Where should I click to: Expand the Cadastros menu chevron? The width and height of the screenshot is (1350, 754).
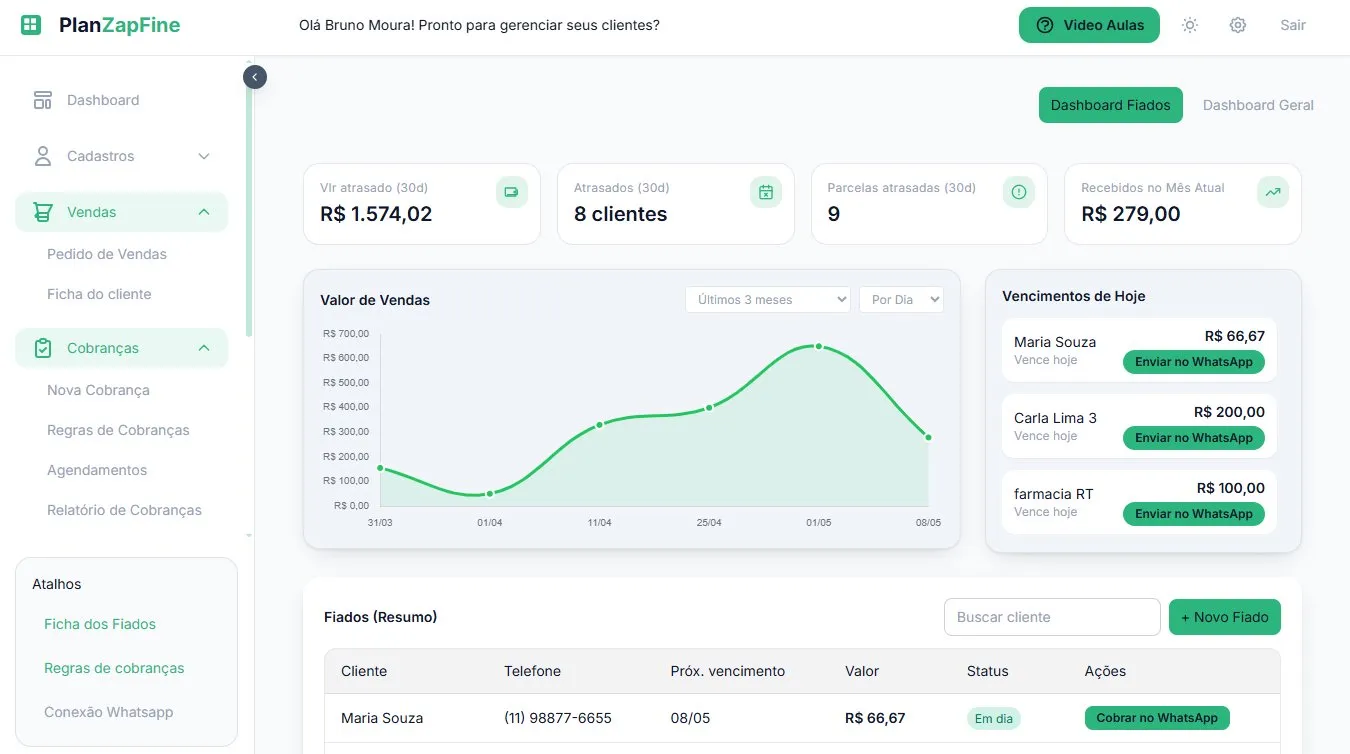[204, 156]
